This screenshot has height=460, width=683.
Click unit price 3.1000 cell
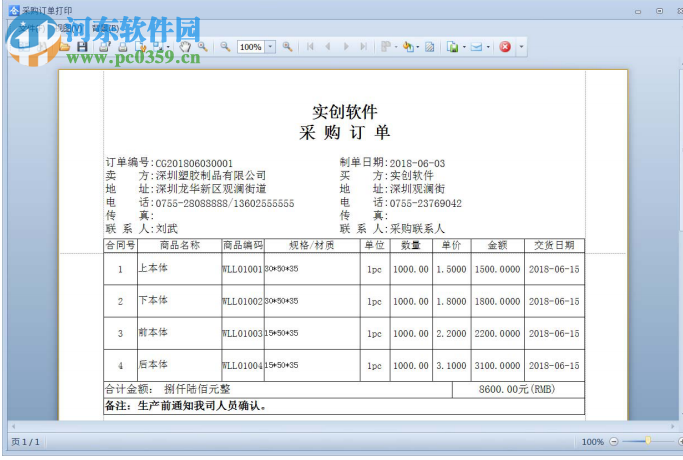click(451, 365)
